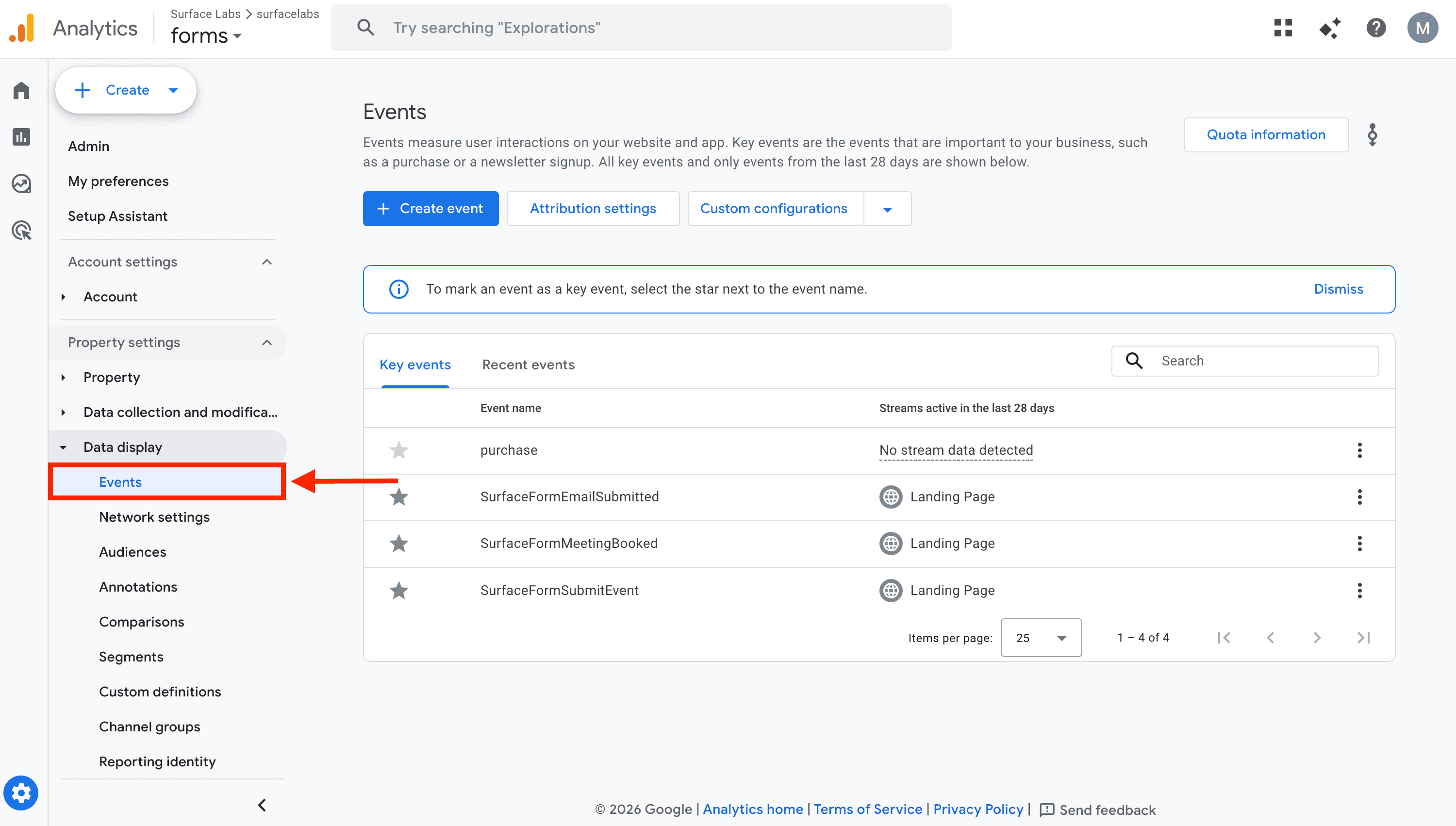The width and height of the screenshot is (1456, 826).
Task: Open Custom configurations dropdown arrow
Action: tap(888, 209)
